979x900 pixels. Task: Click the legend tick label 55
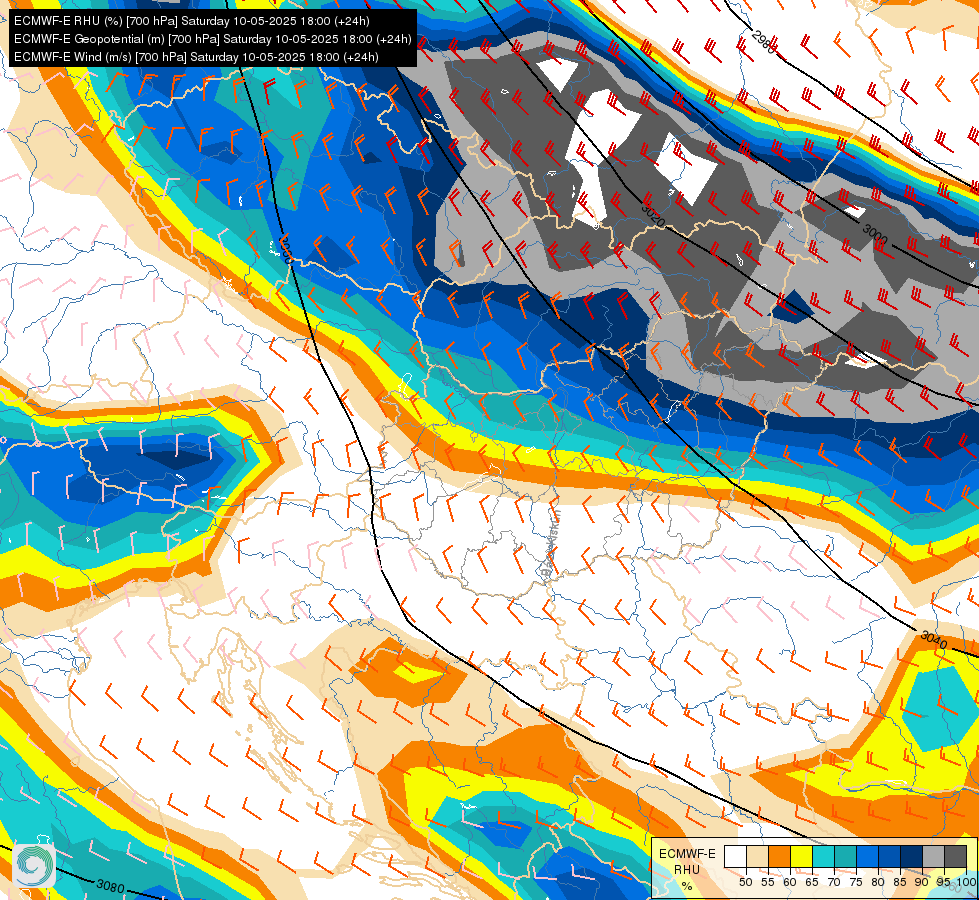point(768,882)
